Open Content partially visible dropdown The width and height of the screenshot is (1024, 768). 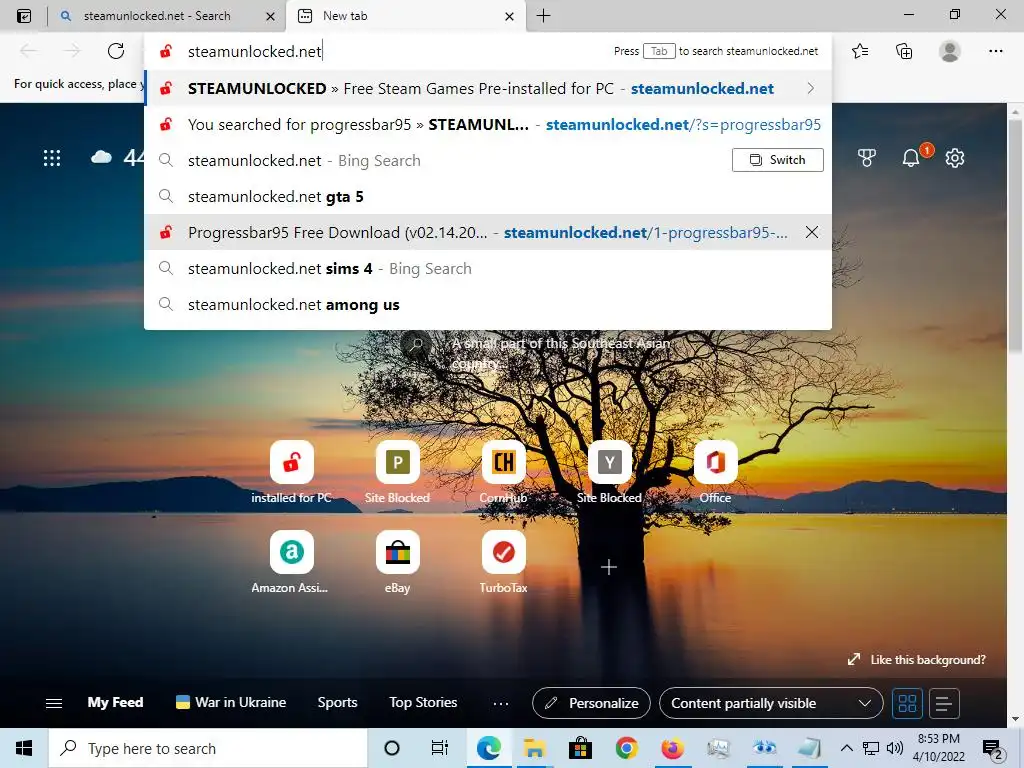tap(771, 703)
